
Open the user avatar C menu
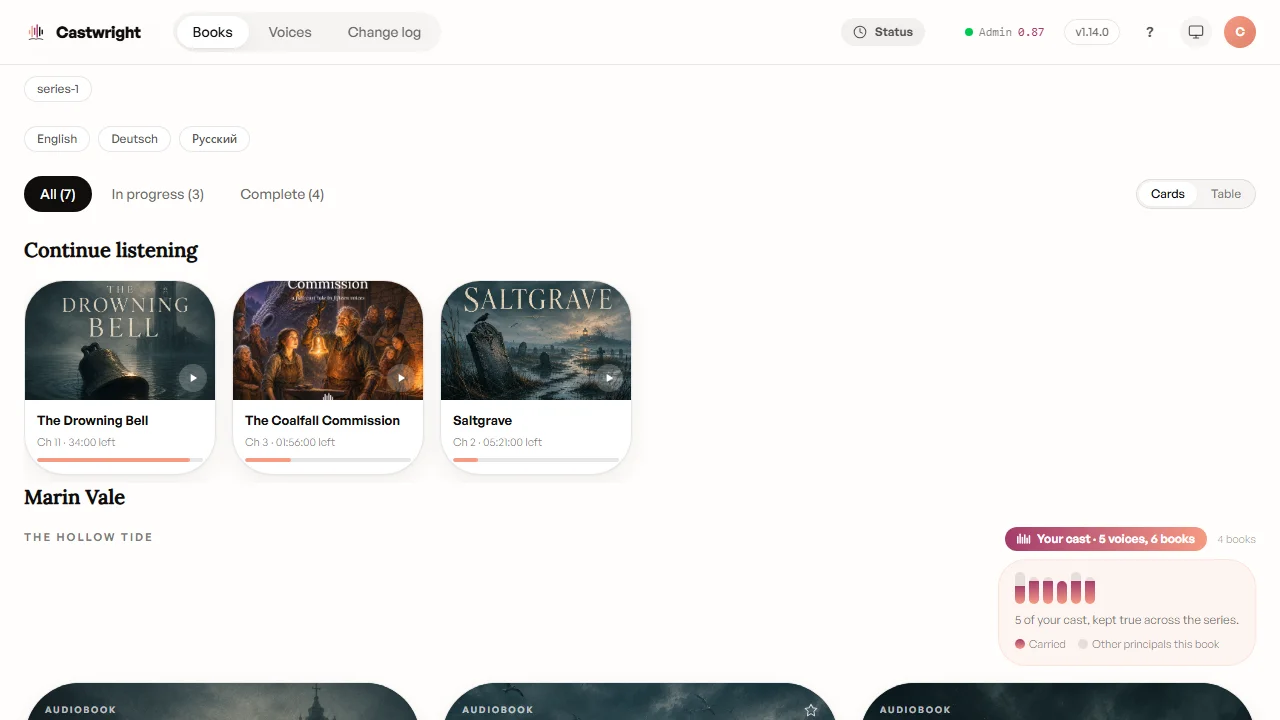[x=1240, y=32]
